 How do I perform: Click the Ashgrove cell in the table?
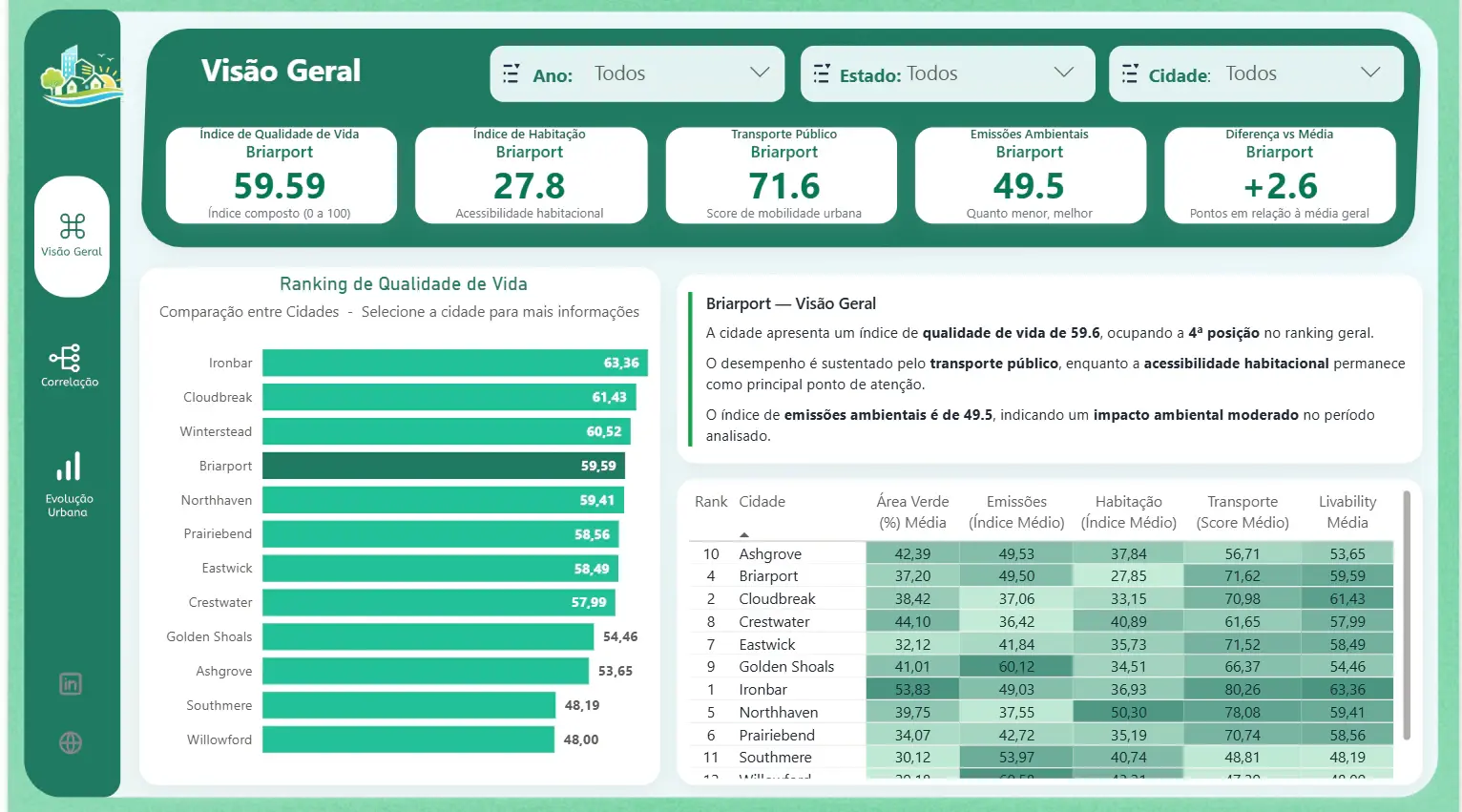(770, 554)
